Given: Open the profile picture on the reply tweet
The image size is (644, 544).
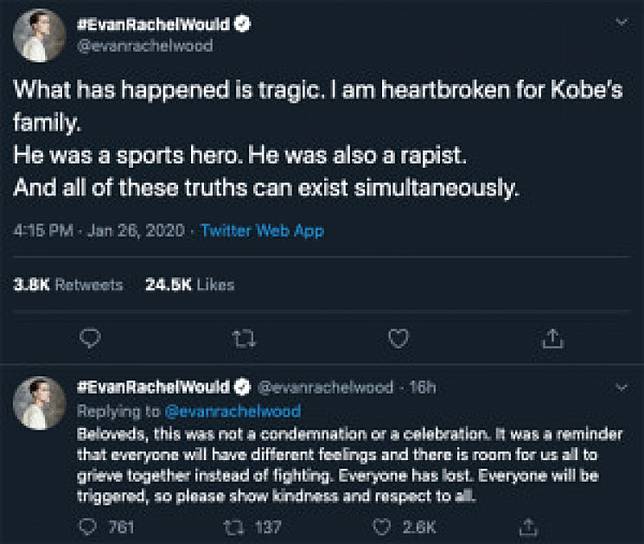Looking at the screenshot, I should (x=38, y=403).
